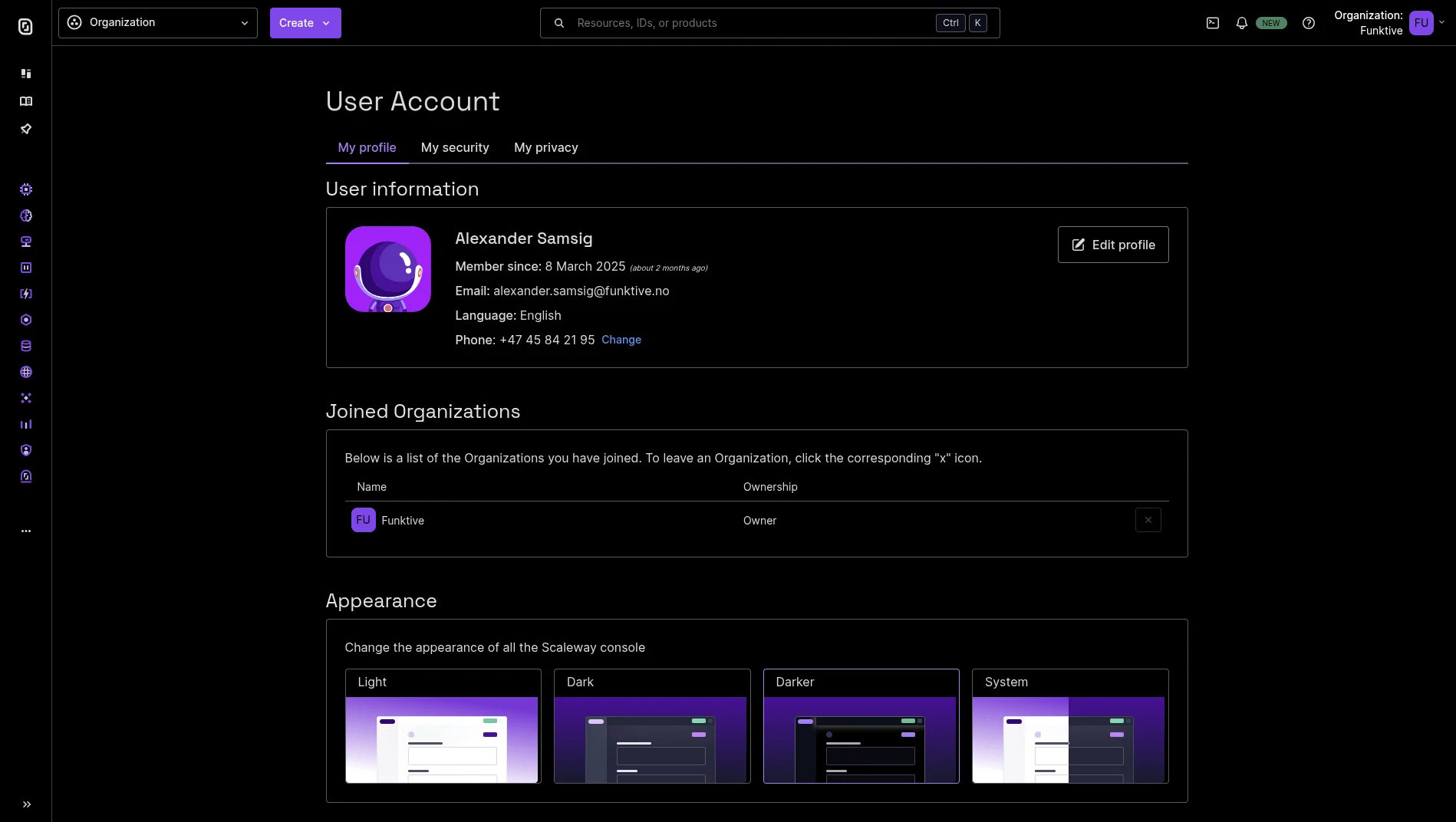Viewport: 1456px width, 822px height.
Task: Select the Funktive organization name
Action: pos(403,521)
